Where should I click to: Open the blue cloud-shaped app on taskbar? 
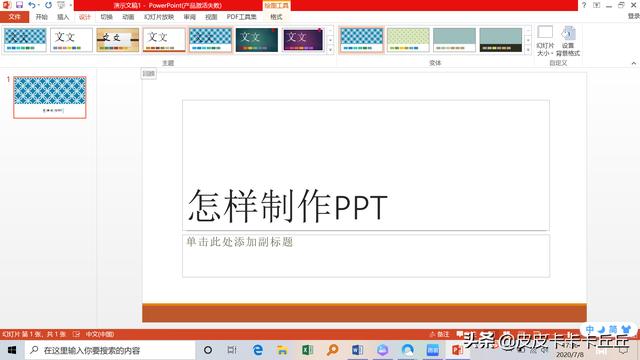[407, 350]
